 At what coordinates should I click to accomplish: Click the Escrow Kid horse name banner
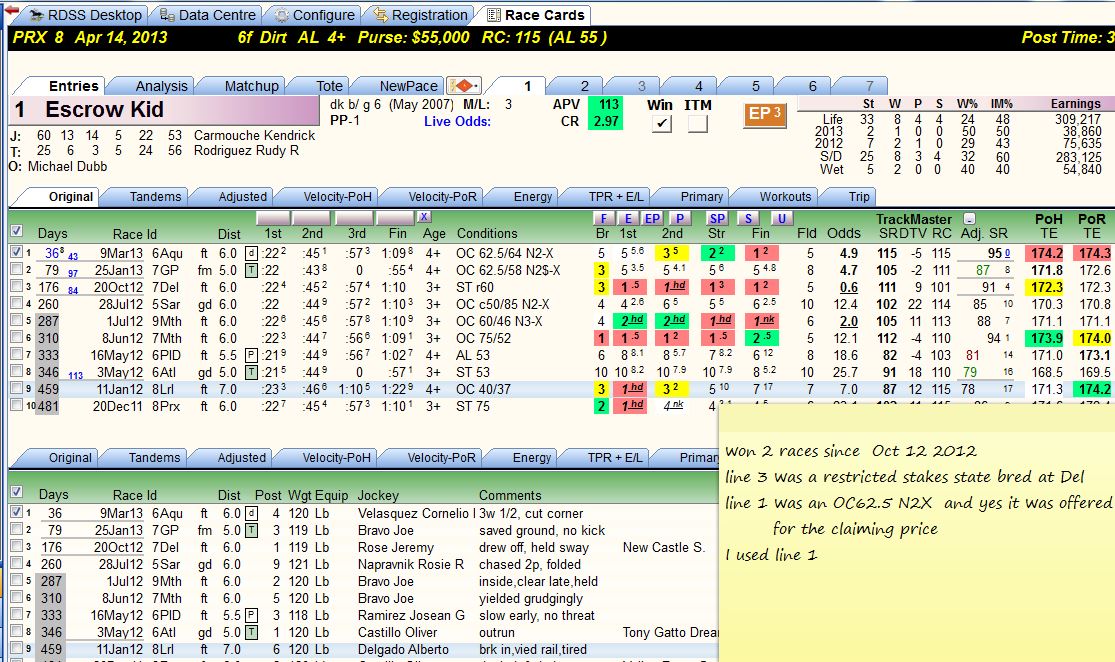coord(165,110)
